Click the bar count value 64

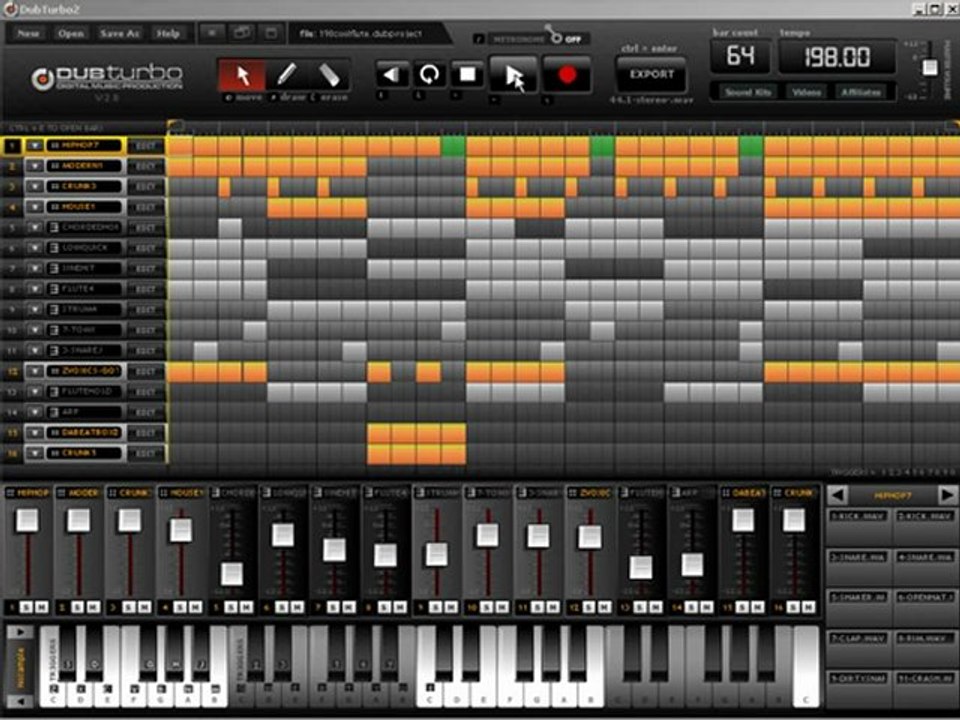click(x=741, y=56)
